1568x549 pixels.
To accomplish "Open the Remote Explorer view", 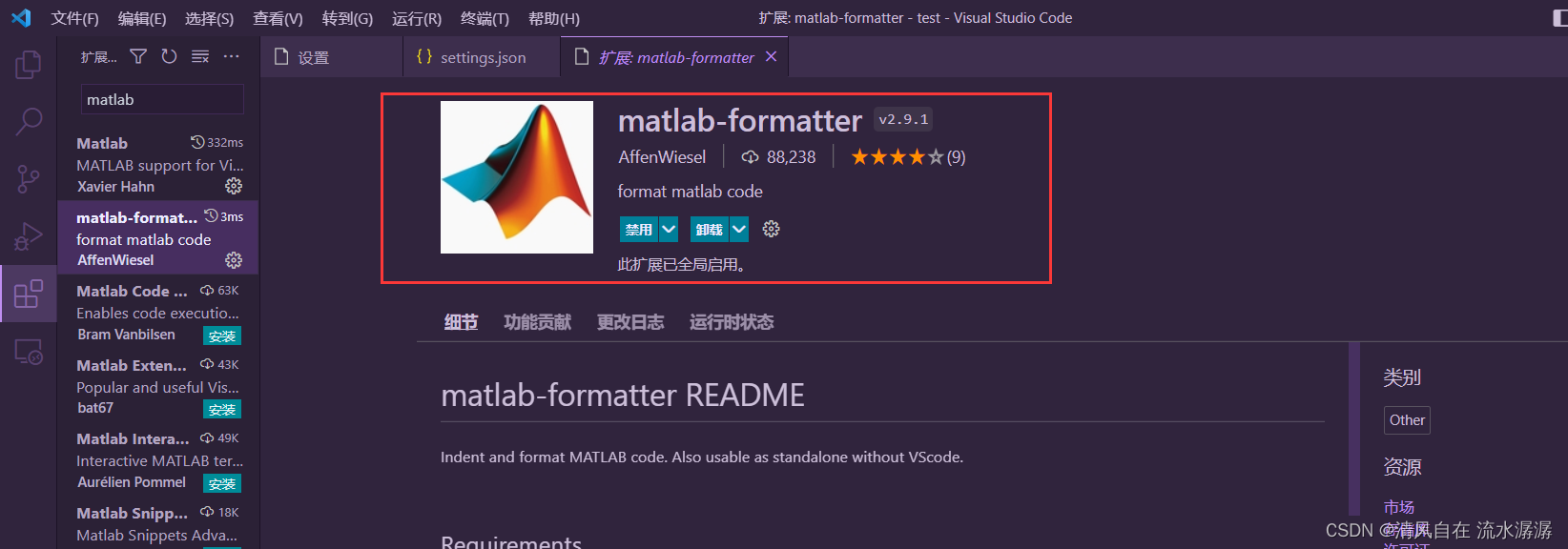I will [x=29, y=352].
